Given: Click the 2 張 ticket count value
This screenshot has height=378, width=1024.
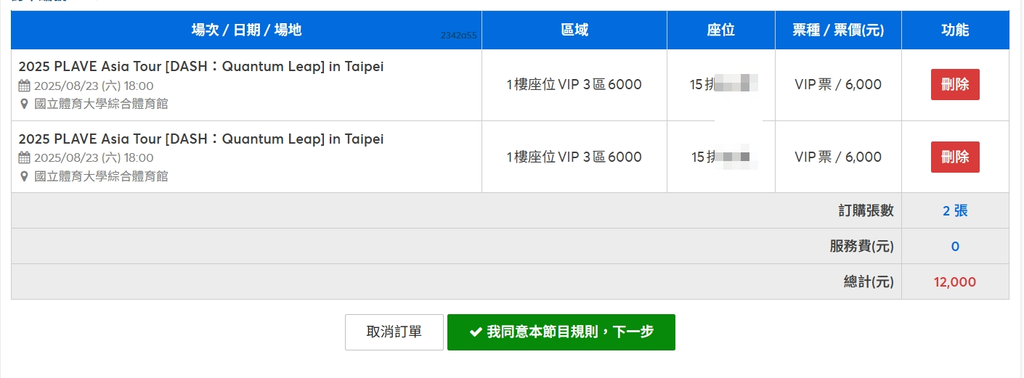Looking at the screenshot, I should point(955,211).
